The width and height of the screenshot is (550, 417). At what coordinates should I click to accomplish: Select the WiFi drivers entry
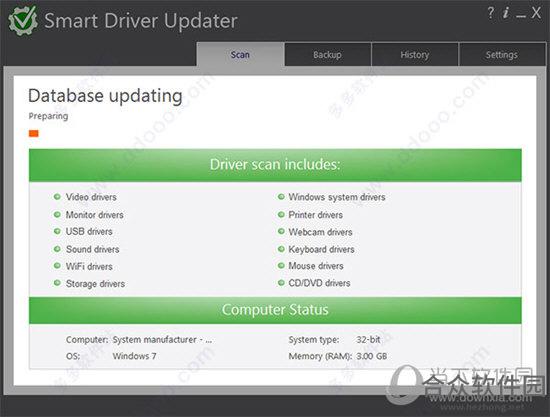(89, 267)
